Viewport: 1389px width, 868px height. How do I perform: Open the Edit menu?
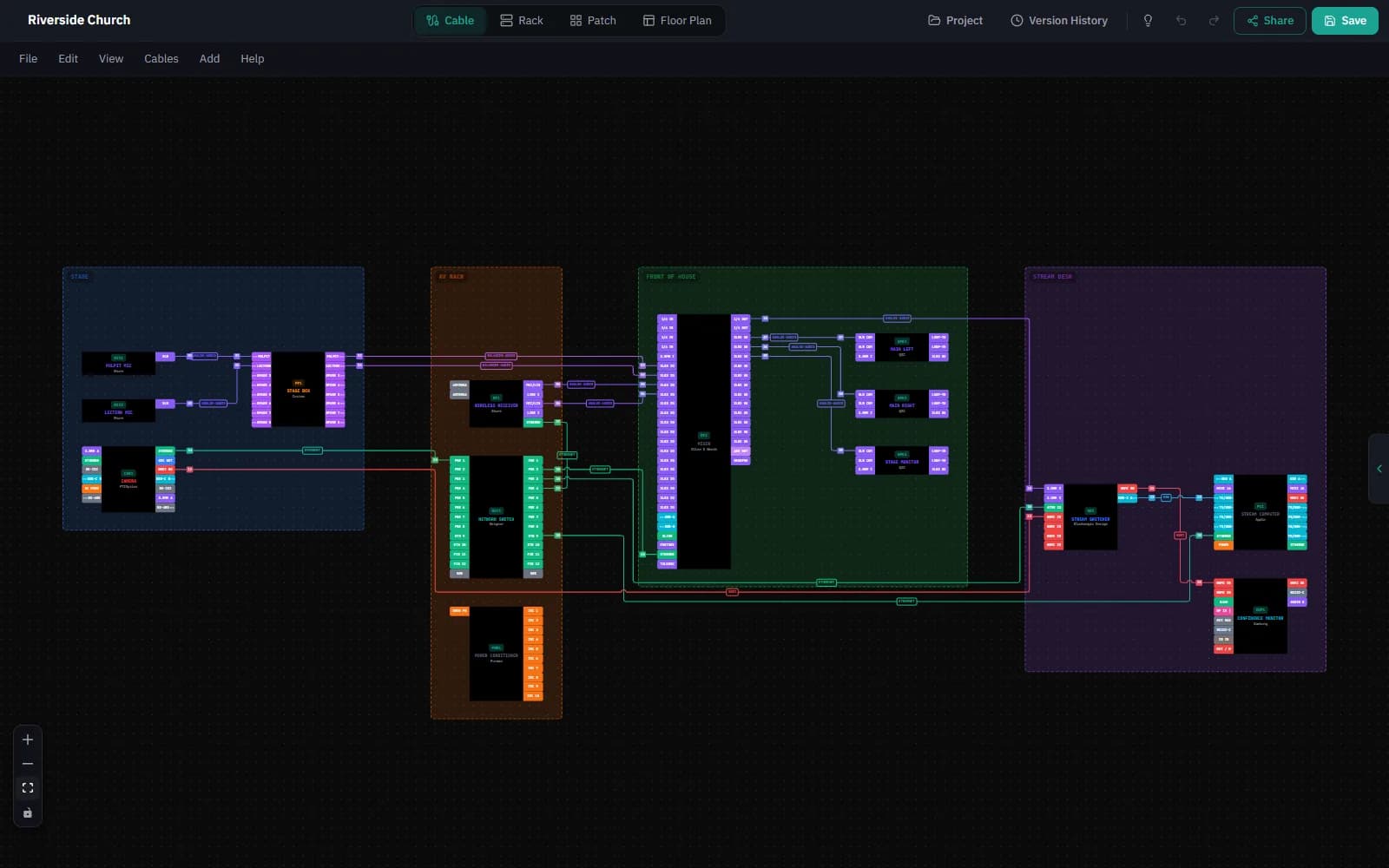point(68,59)
